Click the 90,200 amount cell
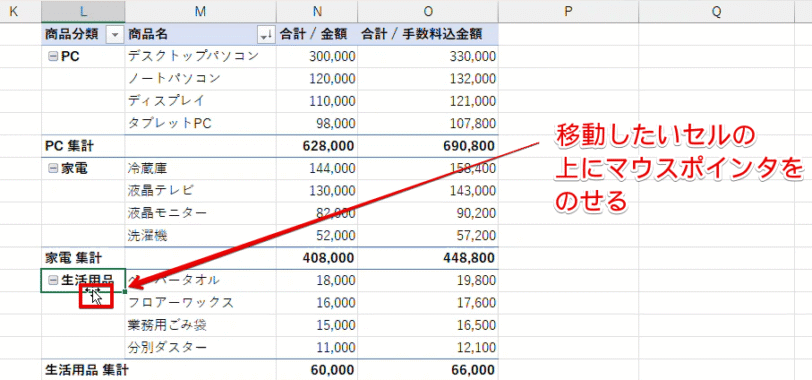 [428, 213]
